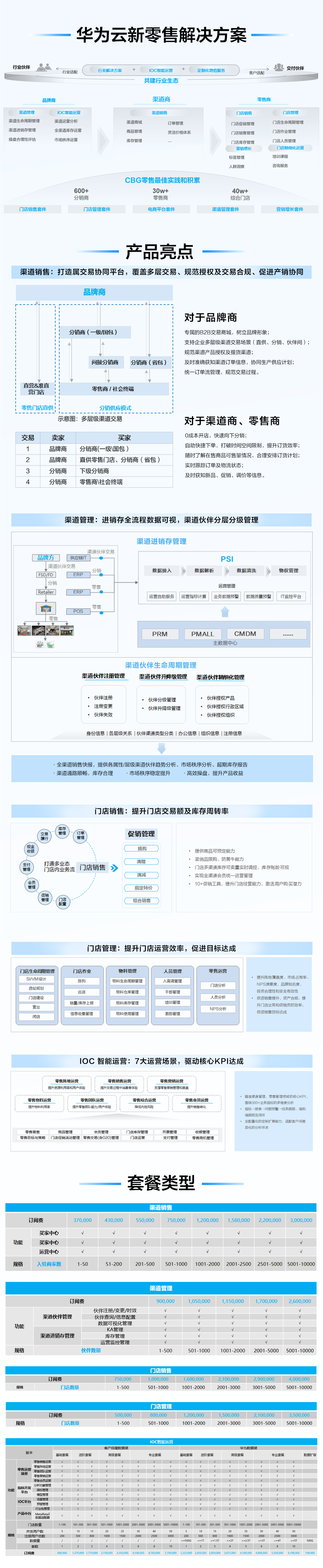Click 业务数据预警 box

[x=226, y=597]
